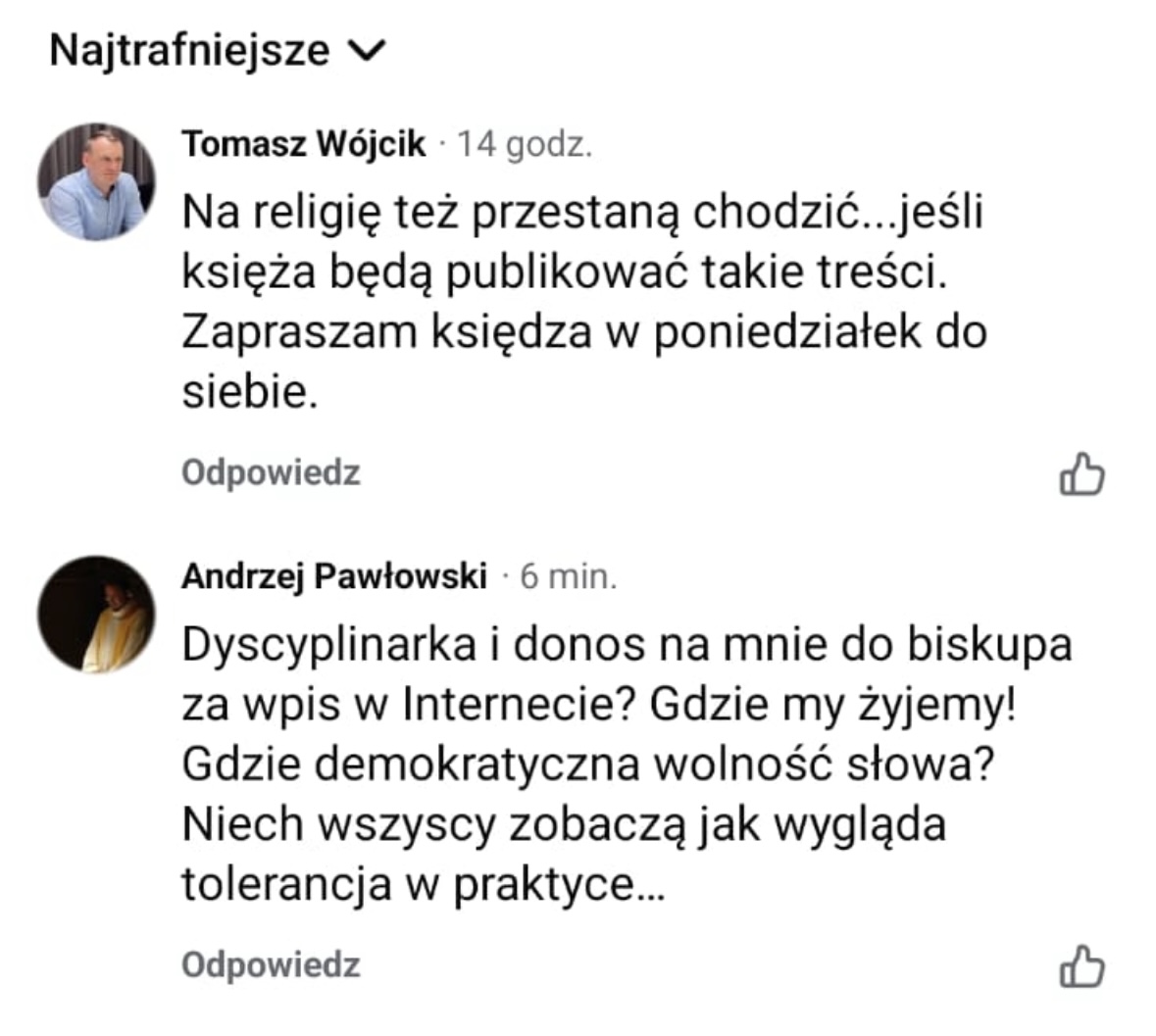The height and width of the screenshot is (1036, 1156).
Task: Open Tomasz Wójcik's profile picture
Action: point(96,181)
